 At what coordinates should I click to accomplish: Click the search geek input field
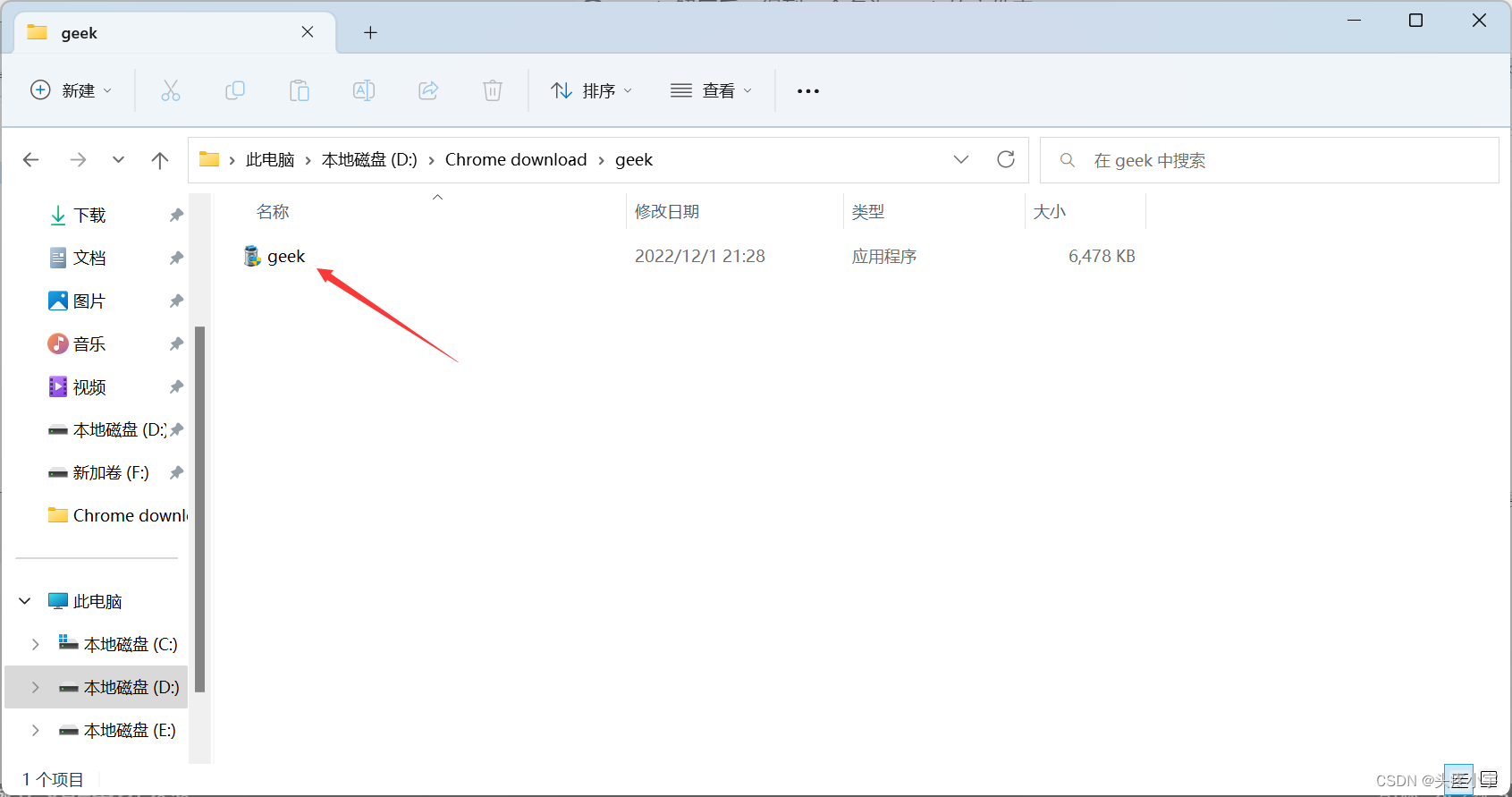(x=1270, y=160)
